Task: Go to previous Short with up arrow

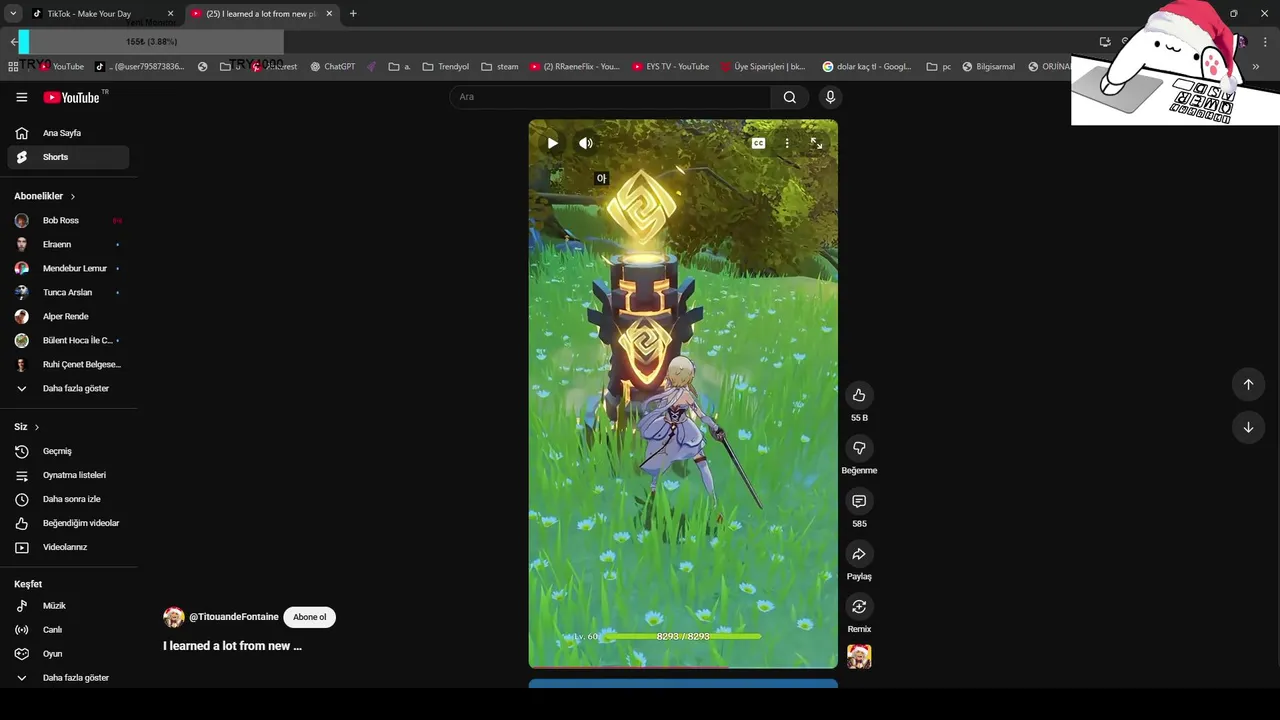Action: 1248,384
